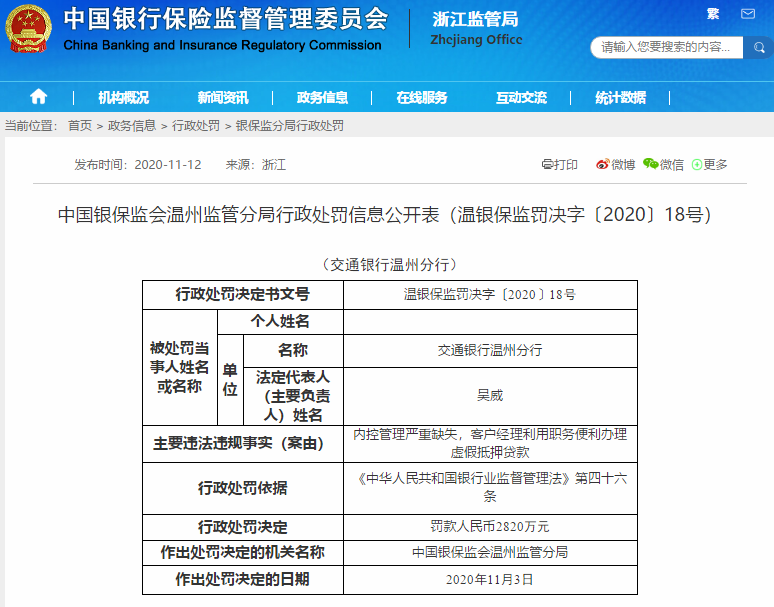Click into the search input field

pos(665,47)
